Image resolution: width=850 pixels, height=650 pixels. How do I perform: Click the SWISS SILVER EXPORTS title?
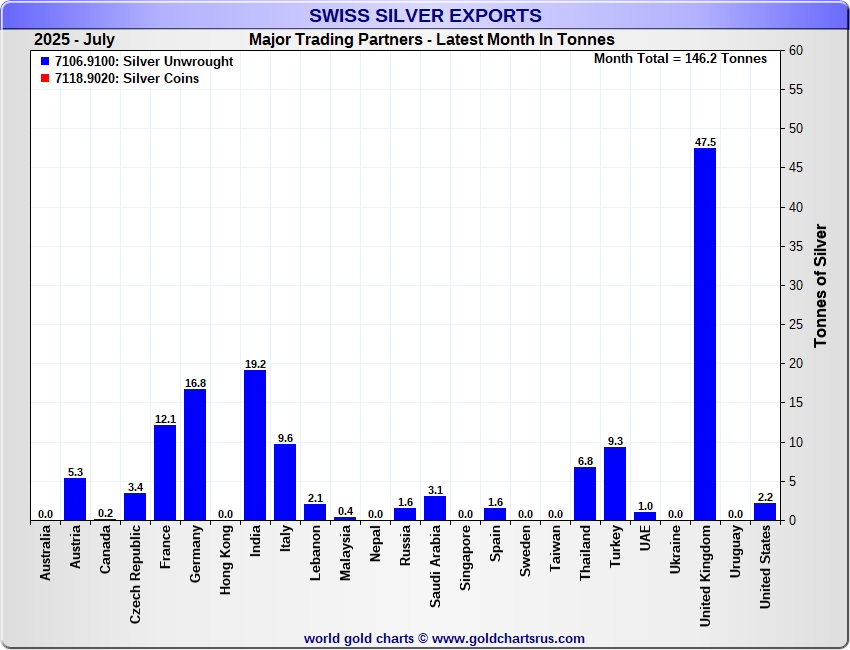click(425, 15)
